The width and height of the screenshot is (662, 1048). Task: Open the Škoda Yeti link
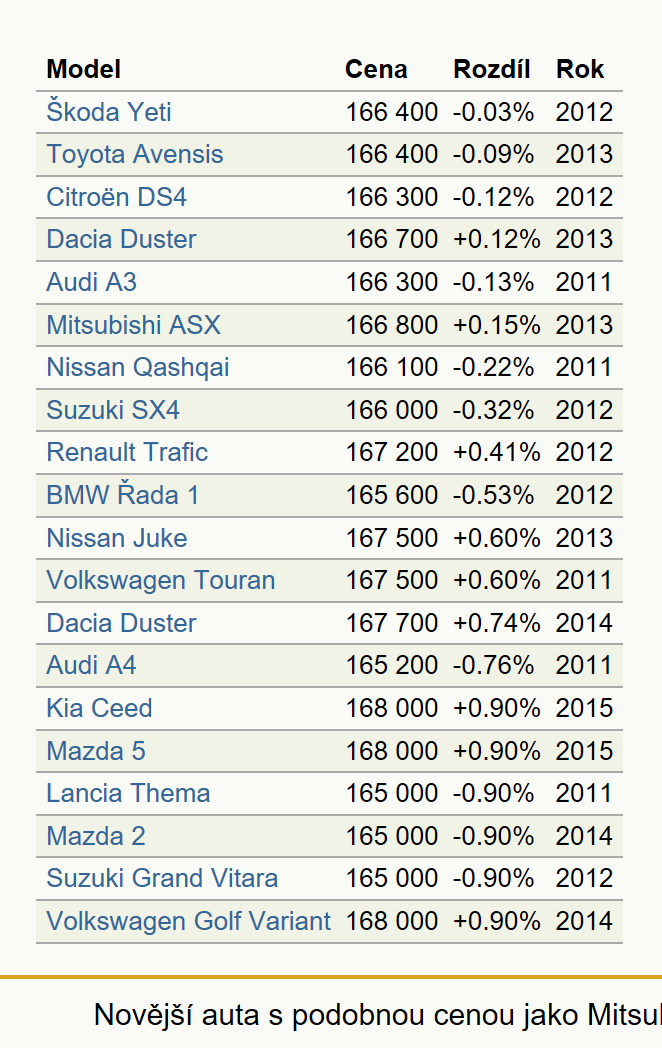(x=109, y=112)
